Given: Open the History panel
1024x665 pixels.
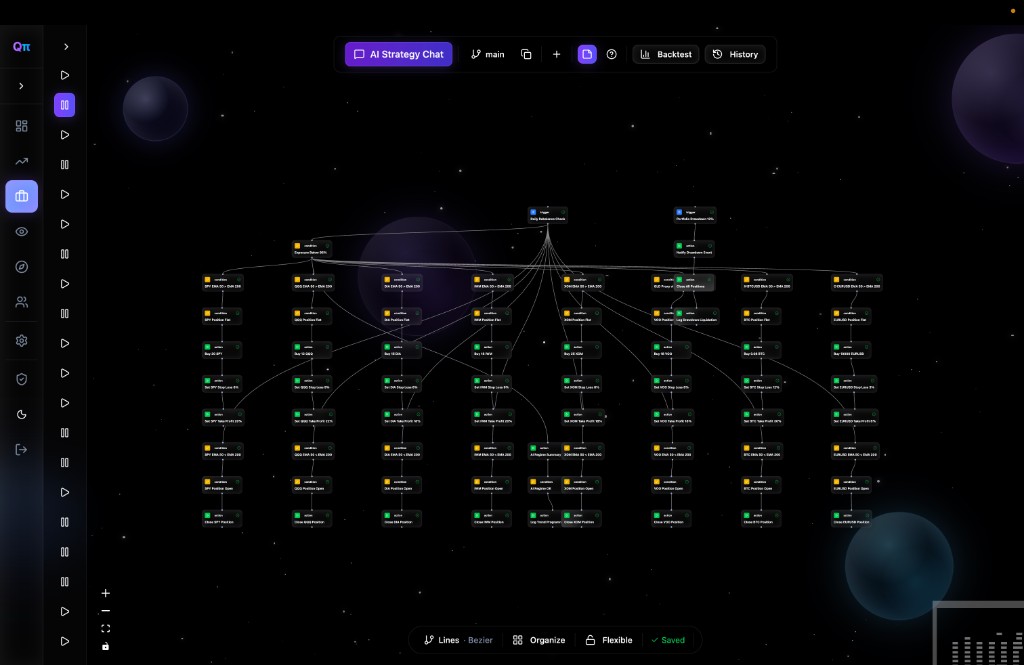Looking at the screenshot, I should point(735,54).
